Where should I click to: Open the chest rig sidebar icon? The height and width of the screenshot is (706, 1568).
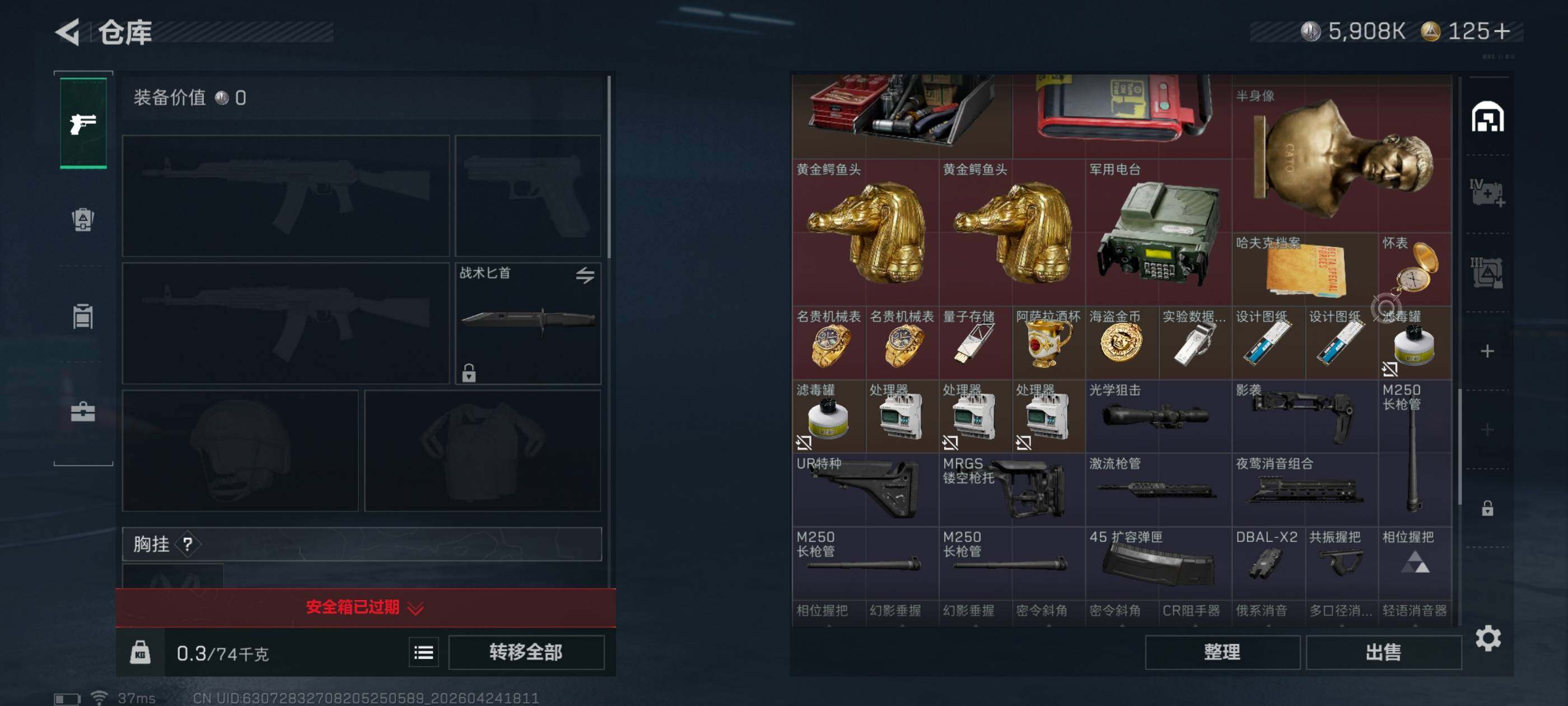[83, 316]
